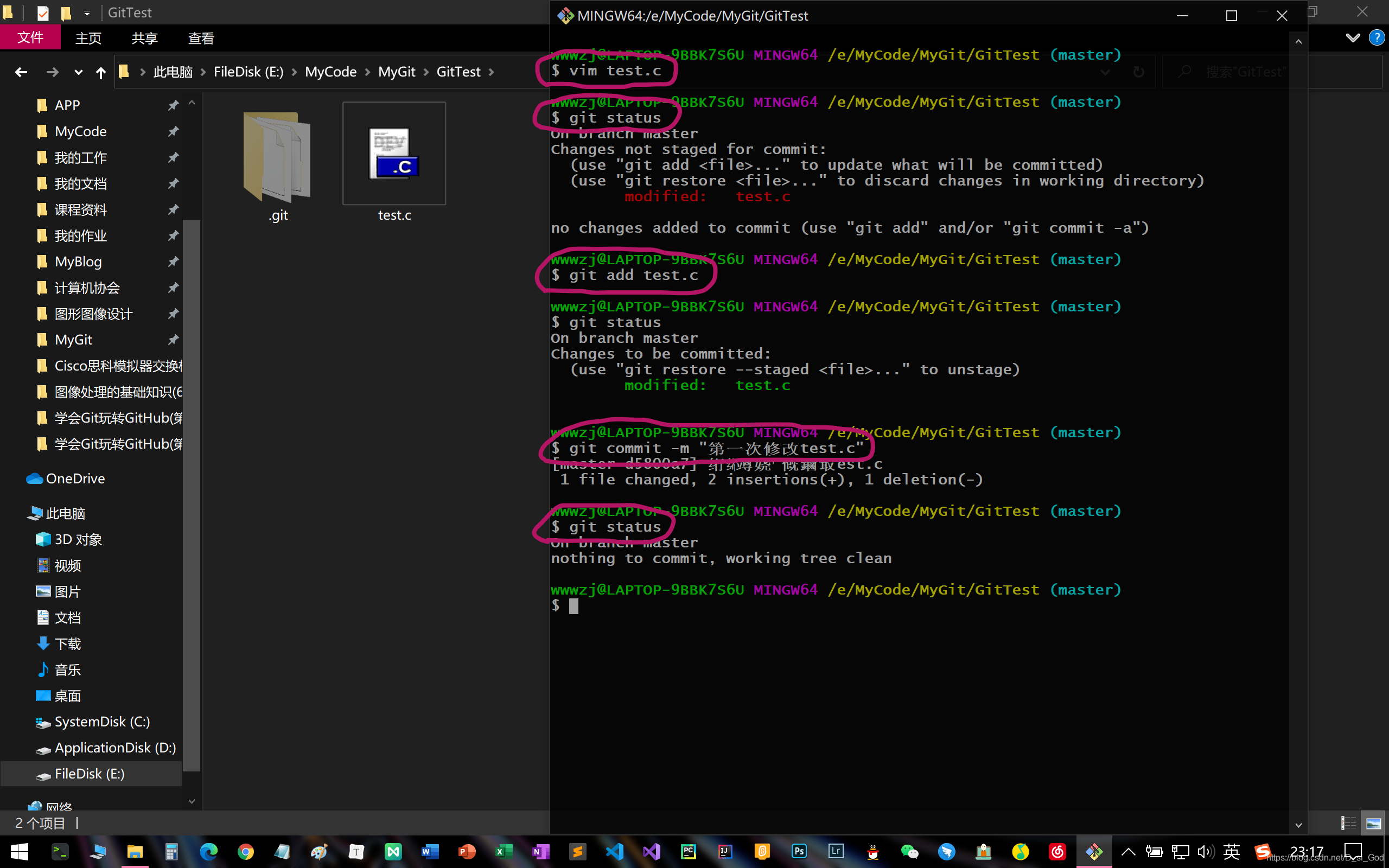
Task: Unpin MyGit via its pin icon
Action: (x=173, y=340)
